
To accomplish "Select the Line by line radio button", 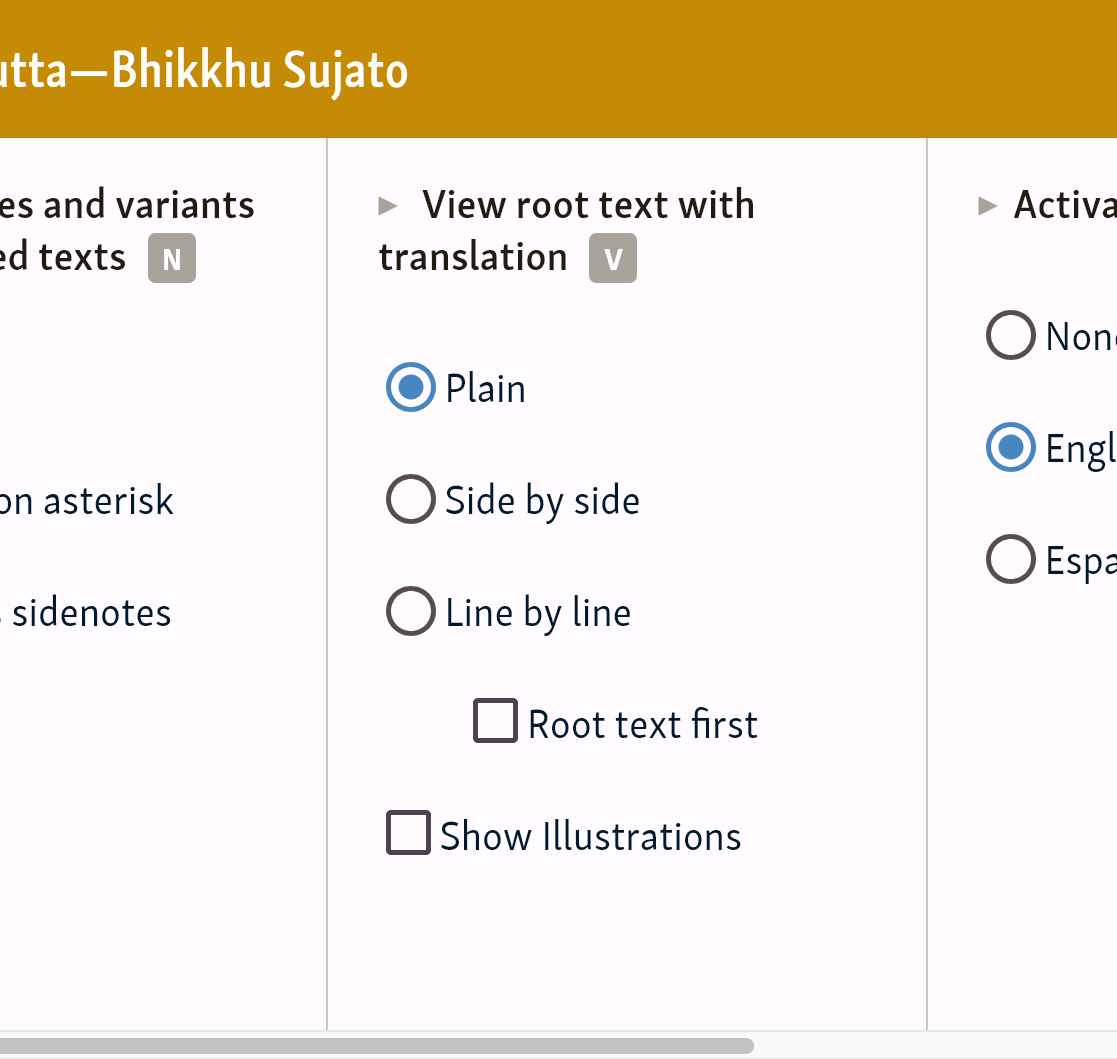I will coord(410,612).
